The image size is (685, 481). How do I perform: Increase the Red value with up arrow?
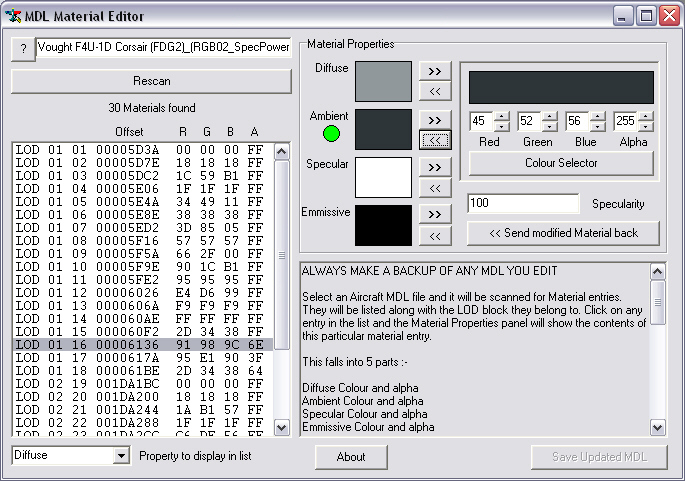pyautogui.click(x=501, y=116)
